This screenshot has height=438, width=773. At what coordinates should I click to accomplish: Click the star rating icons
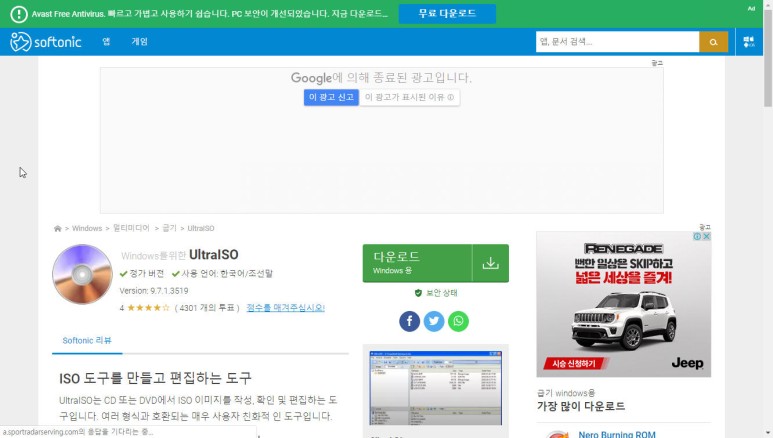tap(148, 308)
